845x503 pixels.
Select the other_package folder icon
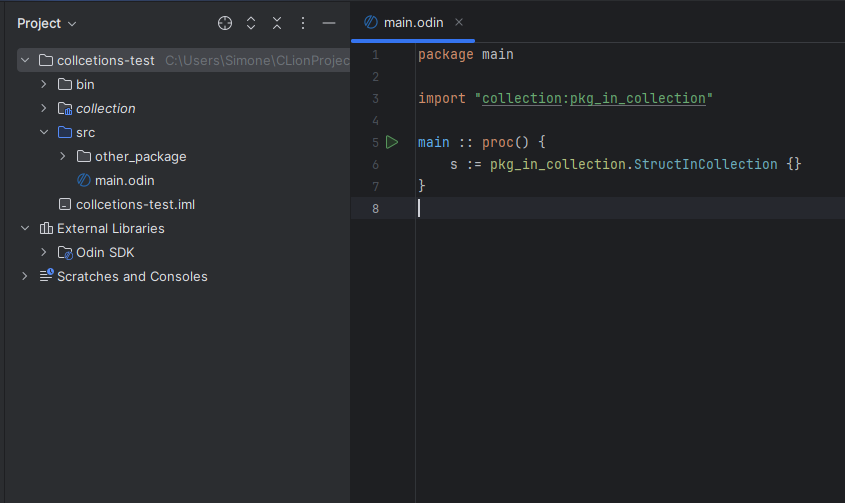click(x=84, y=156)
